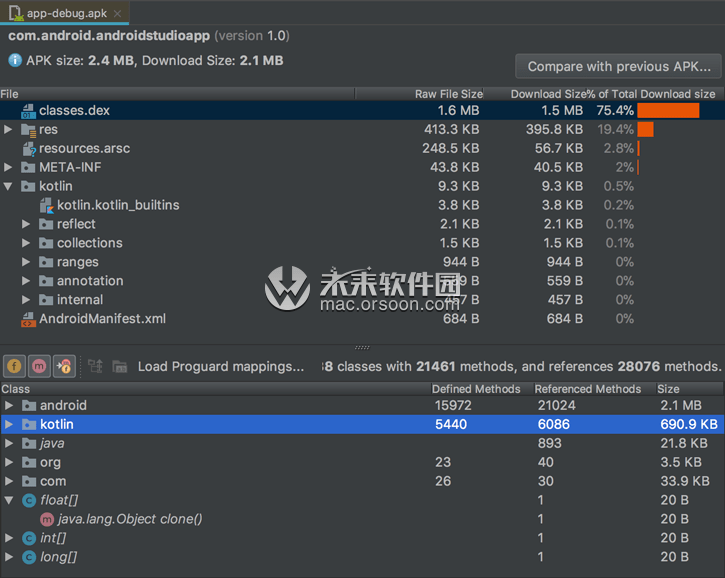This screenshot has height=578, width=725.
Task: Collapse the float[] class node
Action: pos(9,500)
